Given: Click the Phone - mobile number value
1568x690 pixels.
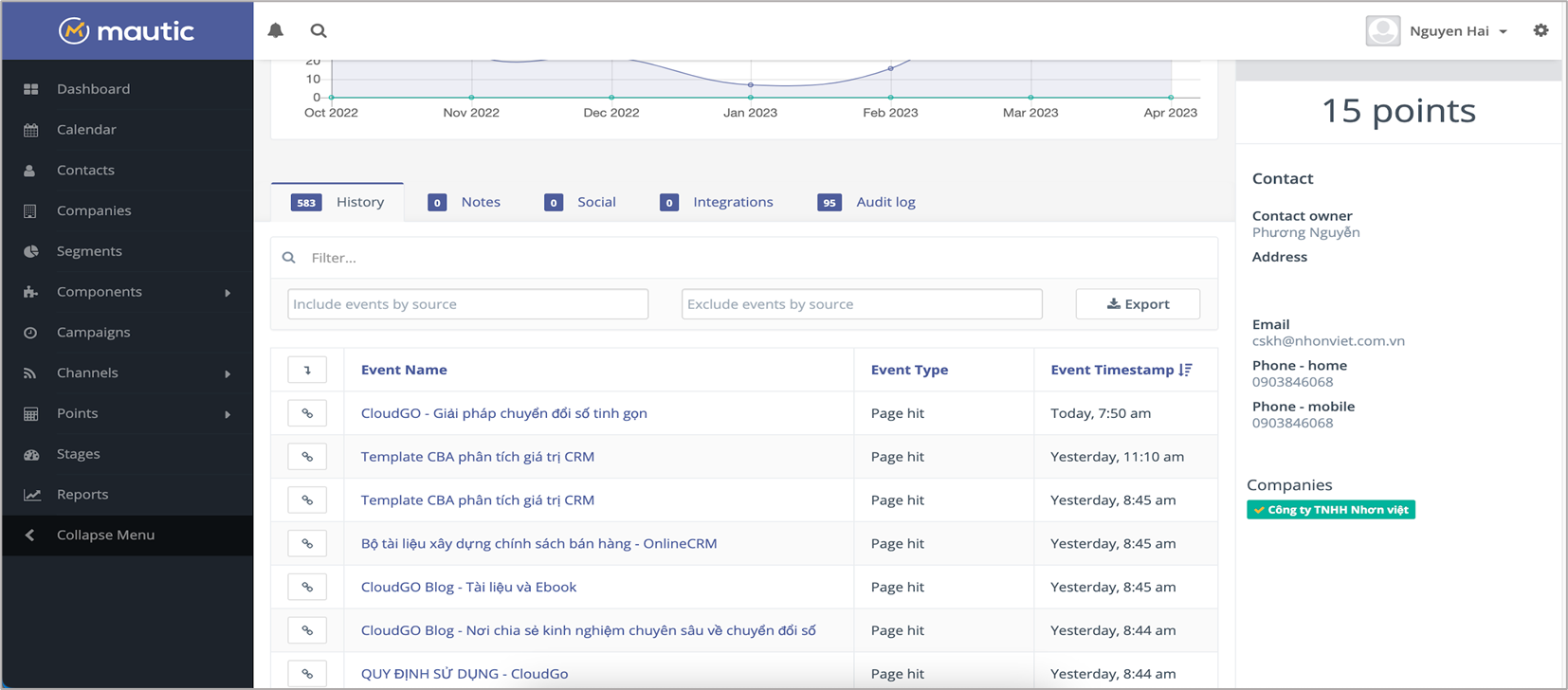Looking at the screenshot, I should 1292,423.
